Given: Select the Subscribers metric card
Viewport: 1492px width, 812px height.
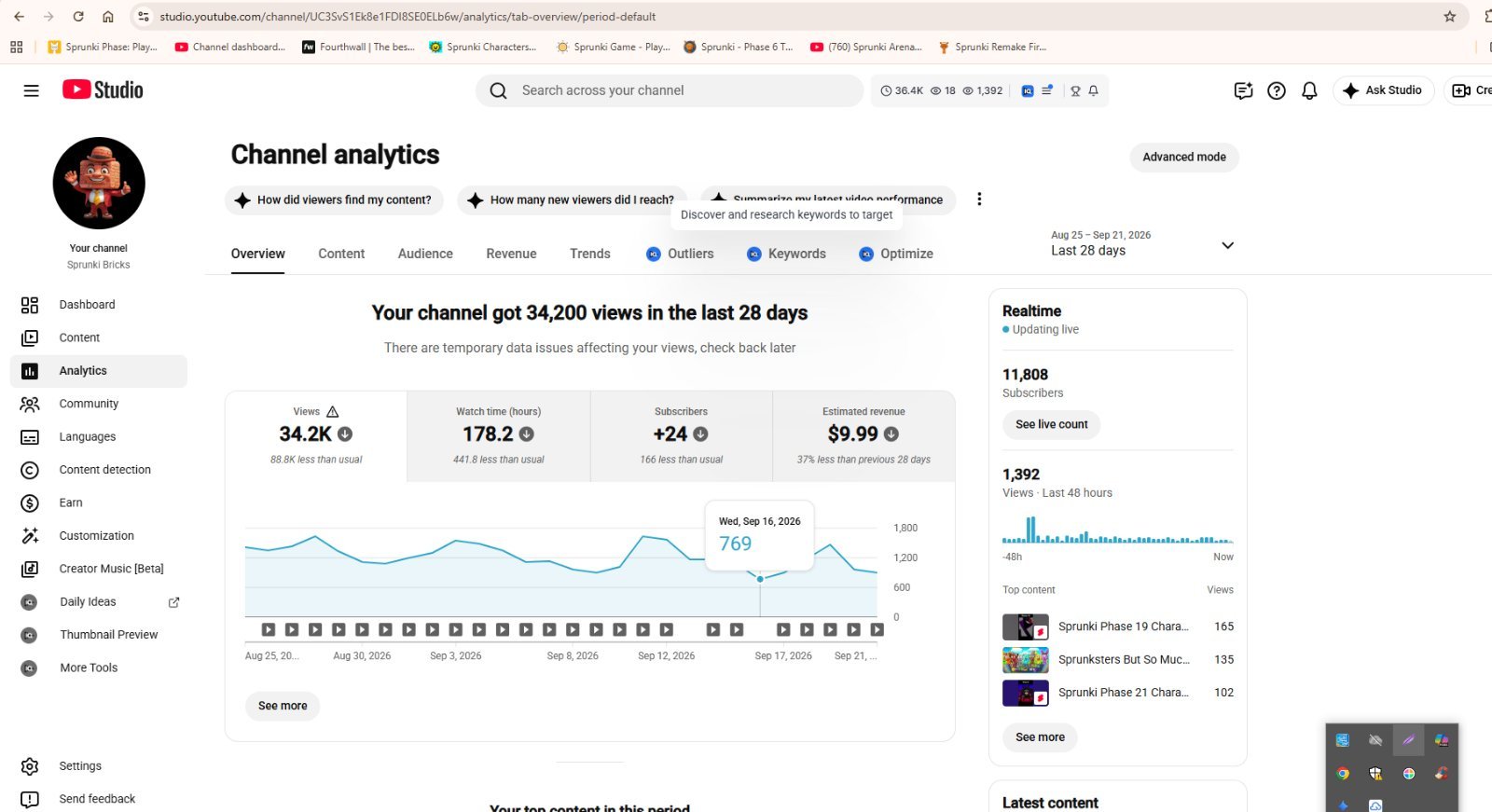Looking at the screenshot, I should (x=682, y=436).
